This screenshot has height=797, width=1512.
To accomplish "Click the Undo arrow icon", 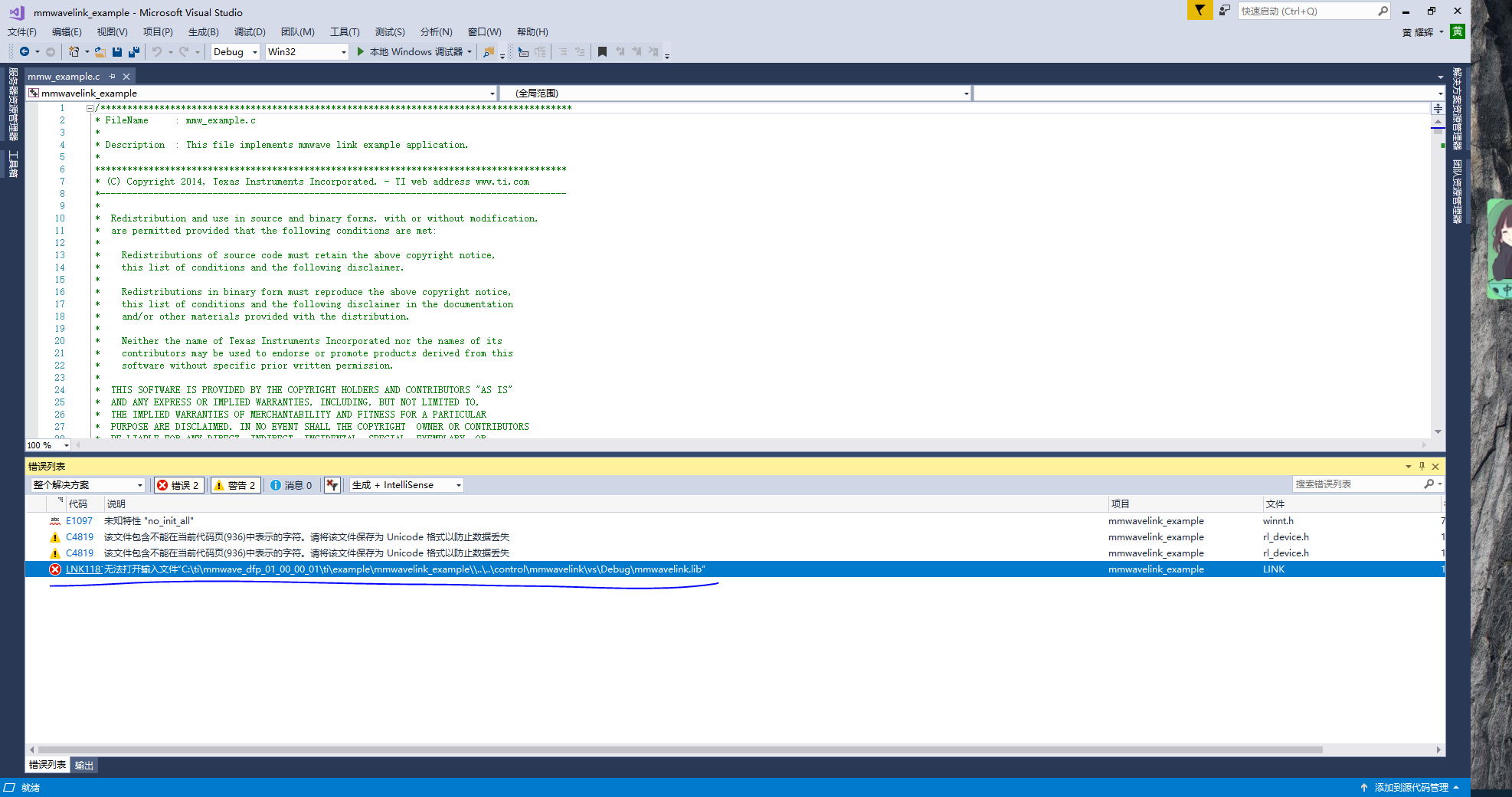I will tap(157, 52).
